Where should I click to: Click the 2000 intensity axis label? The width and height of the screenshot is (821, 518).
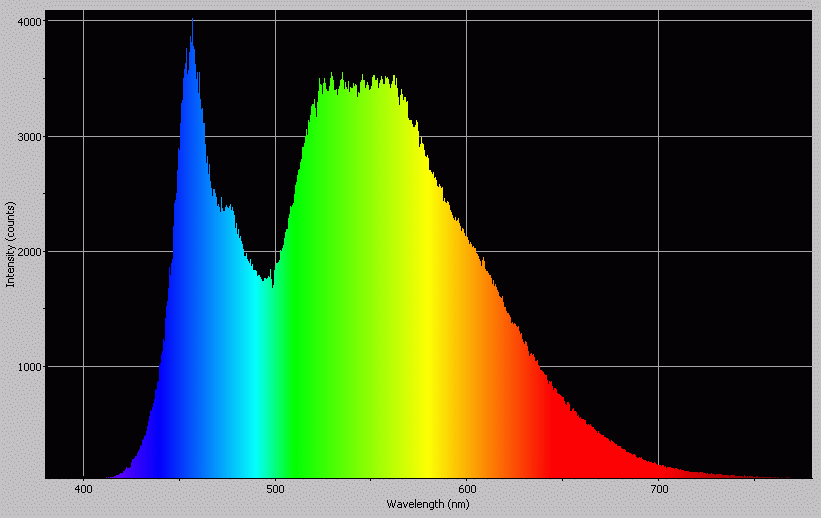pyautogui.click(x=29, y=252)
